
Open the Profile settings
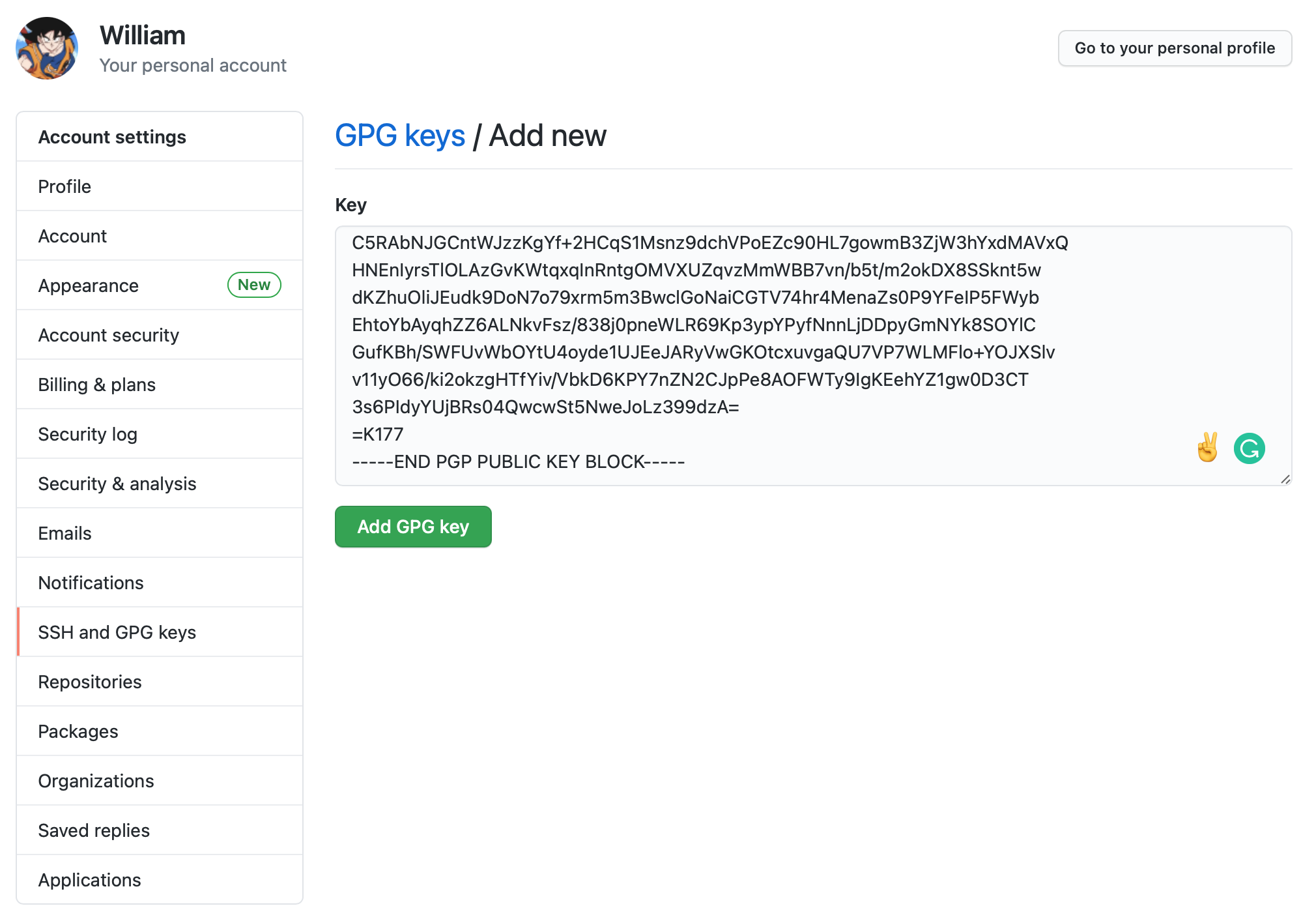click(x=64, y=186)
